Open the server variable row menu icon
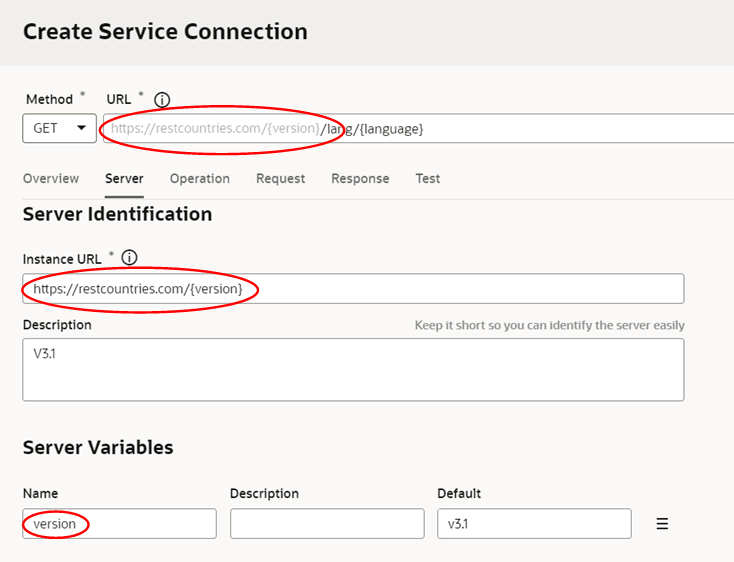Screen dimensions: 734x562 click(x=661, y=524)
